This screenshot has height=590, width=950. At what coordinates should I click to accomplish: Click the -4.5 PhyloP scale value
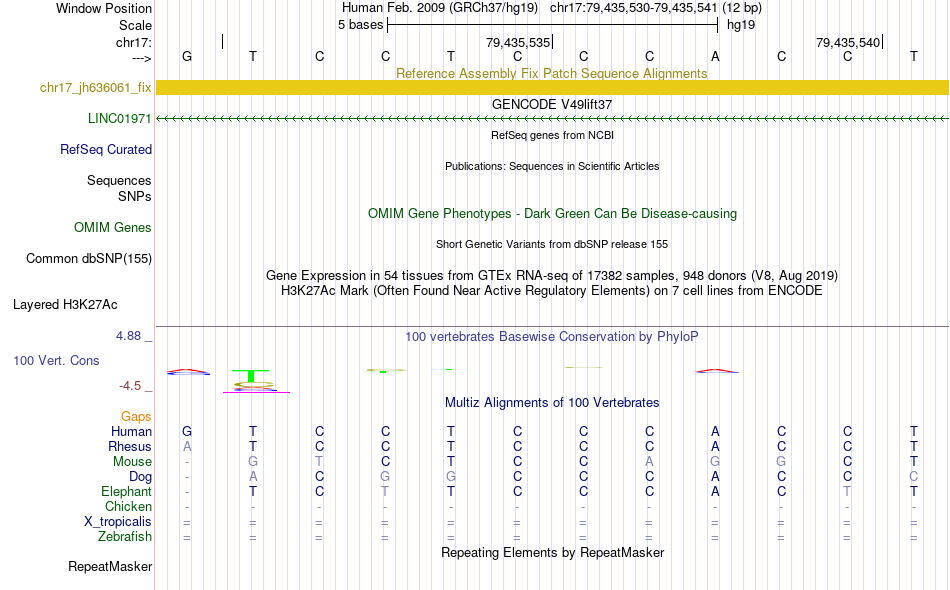[x=130, y=386]
